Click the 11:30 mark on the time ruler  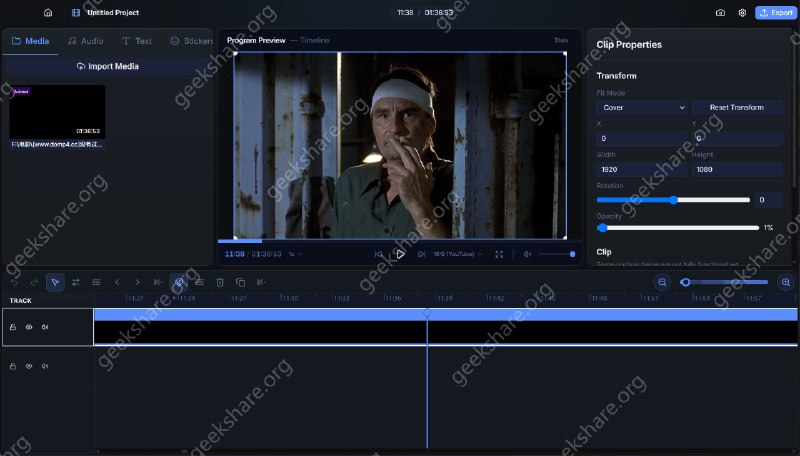[289, 298]
